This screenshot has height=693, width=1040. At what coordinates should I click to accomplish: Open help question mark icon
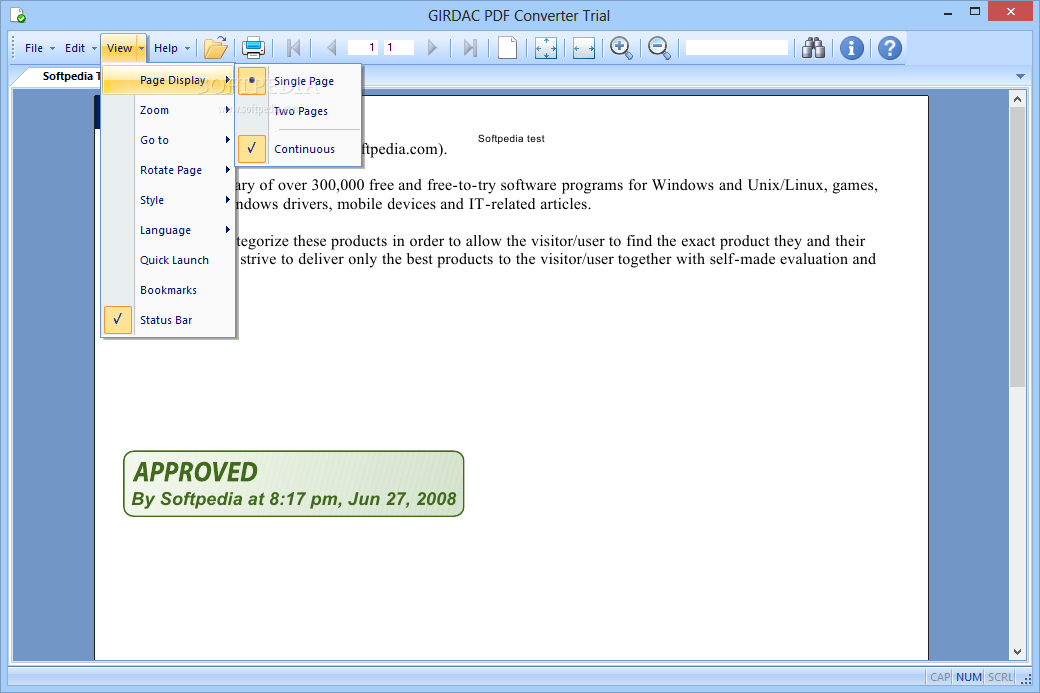click(x=889, y=48)
